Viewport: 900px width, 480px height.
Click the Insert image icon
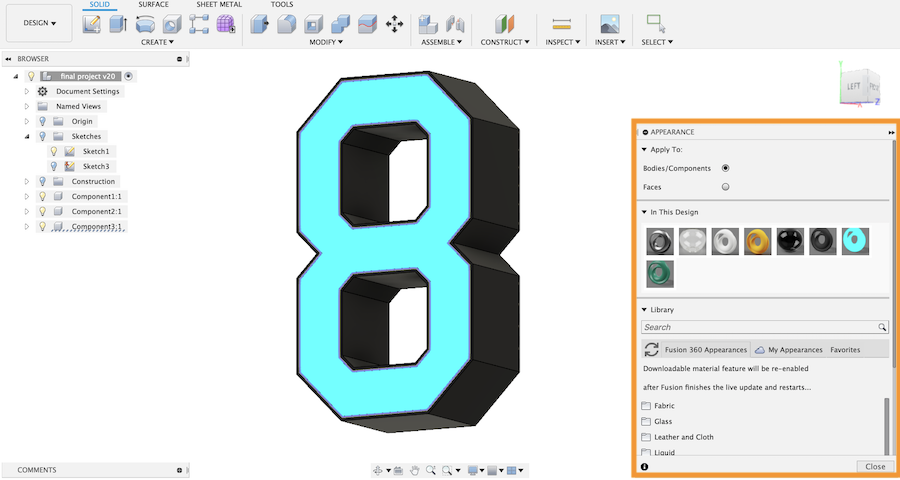[x=608, y=24]
